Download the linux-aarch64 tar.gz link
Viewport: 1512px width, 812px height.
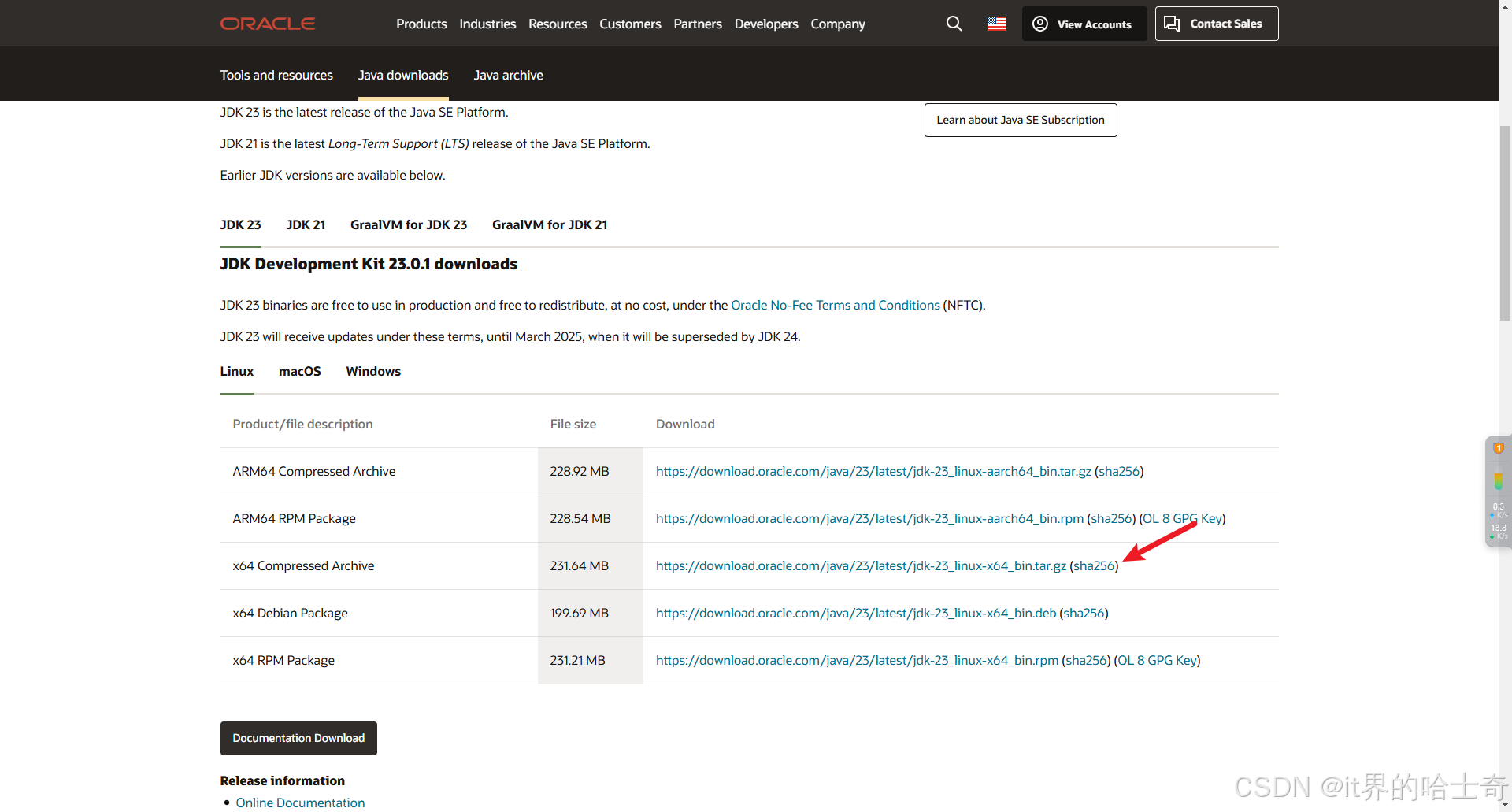point(873,471)
